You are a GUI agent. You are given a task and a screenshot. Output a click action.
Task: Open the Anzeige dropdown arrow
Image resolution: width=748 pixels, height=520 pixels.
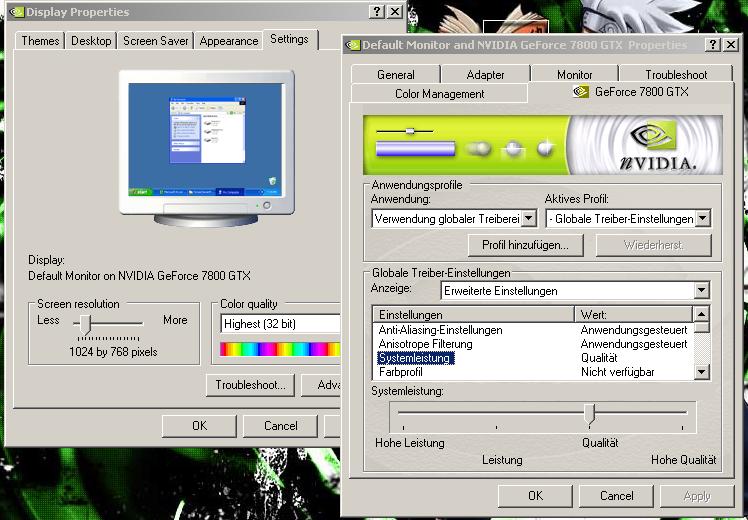pos(701,290)
